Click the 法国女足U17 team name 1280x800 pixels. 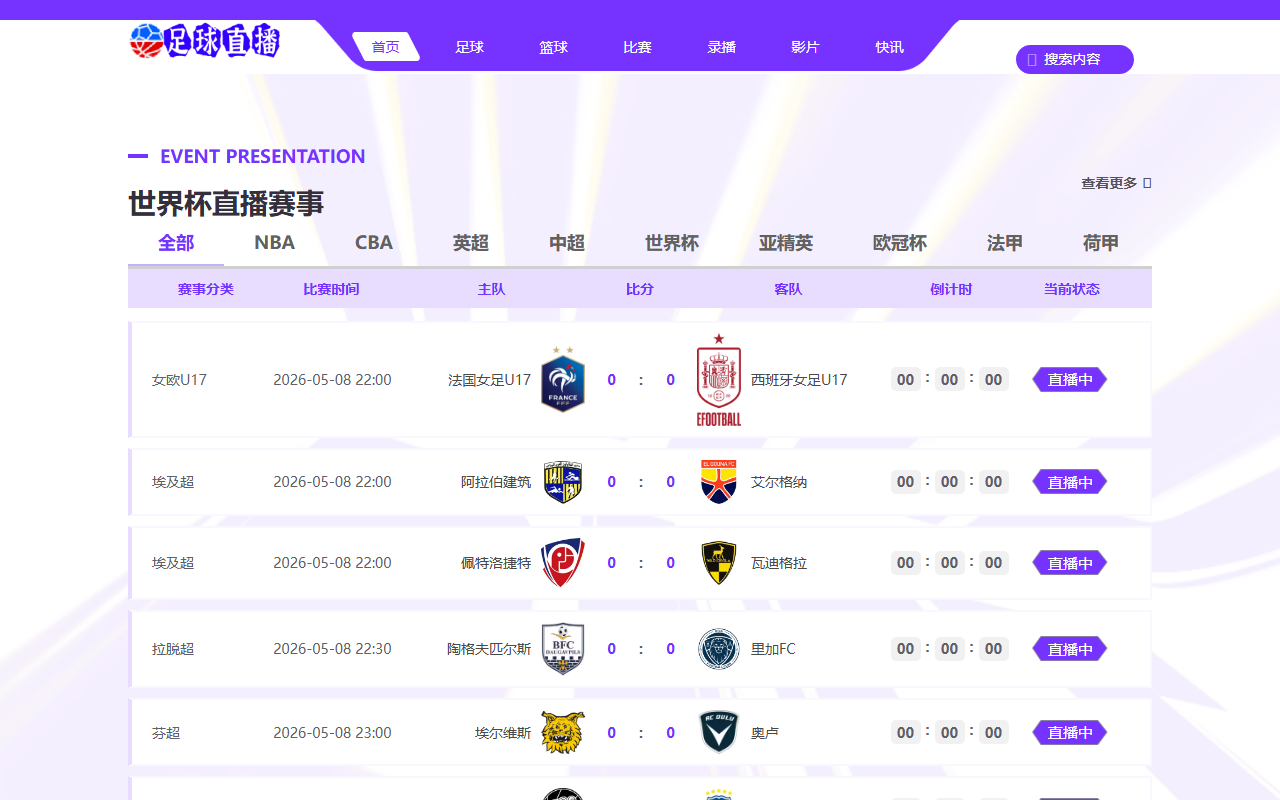click(x=490, y=380)
